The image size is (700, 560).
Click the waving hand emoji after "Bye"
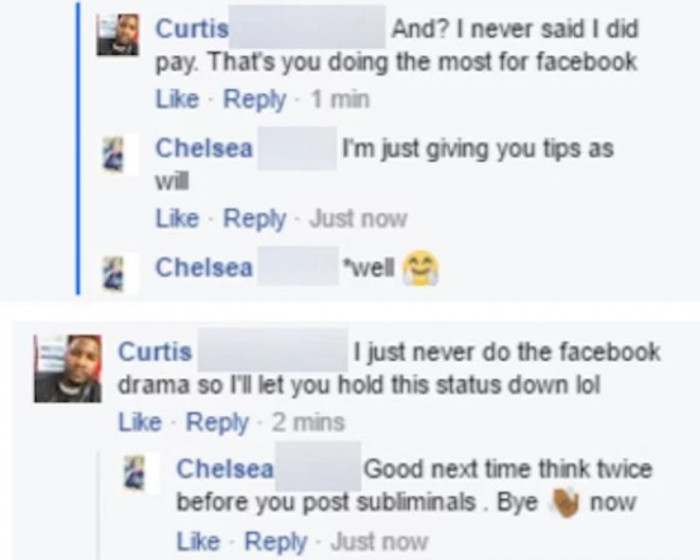point(566,500)
